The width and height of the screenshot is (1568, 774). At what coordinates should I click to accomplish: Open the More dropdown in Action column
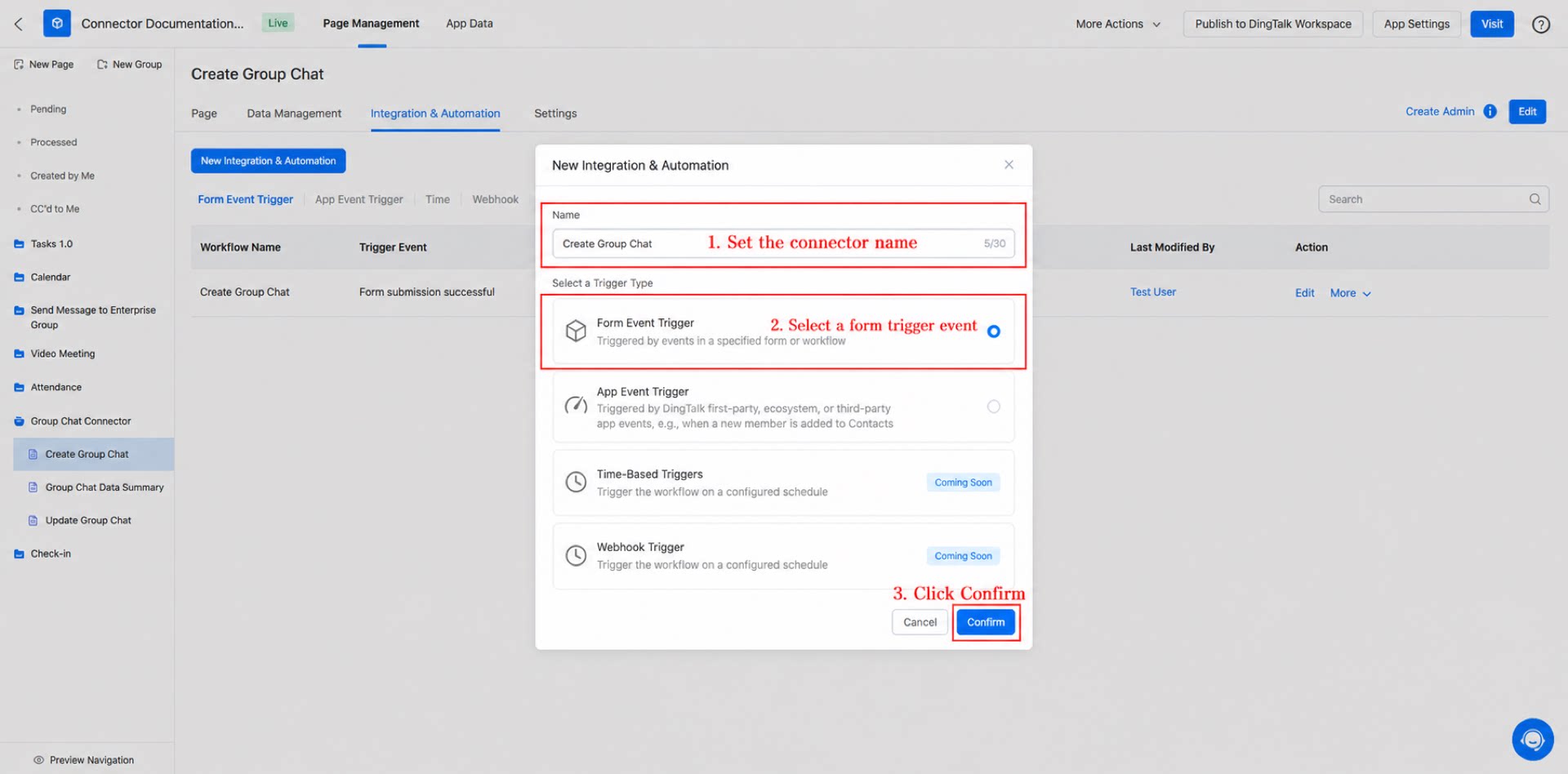(1350, 293)
